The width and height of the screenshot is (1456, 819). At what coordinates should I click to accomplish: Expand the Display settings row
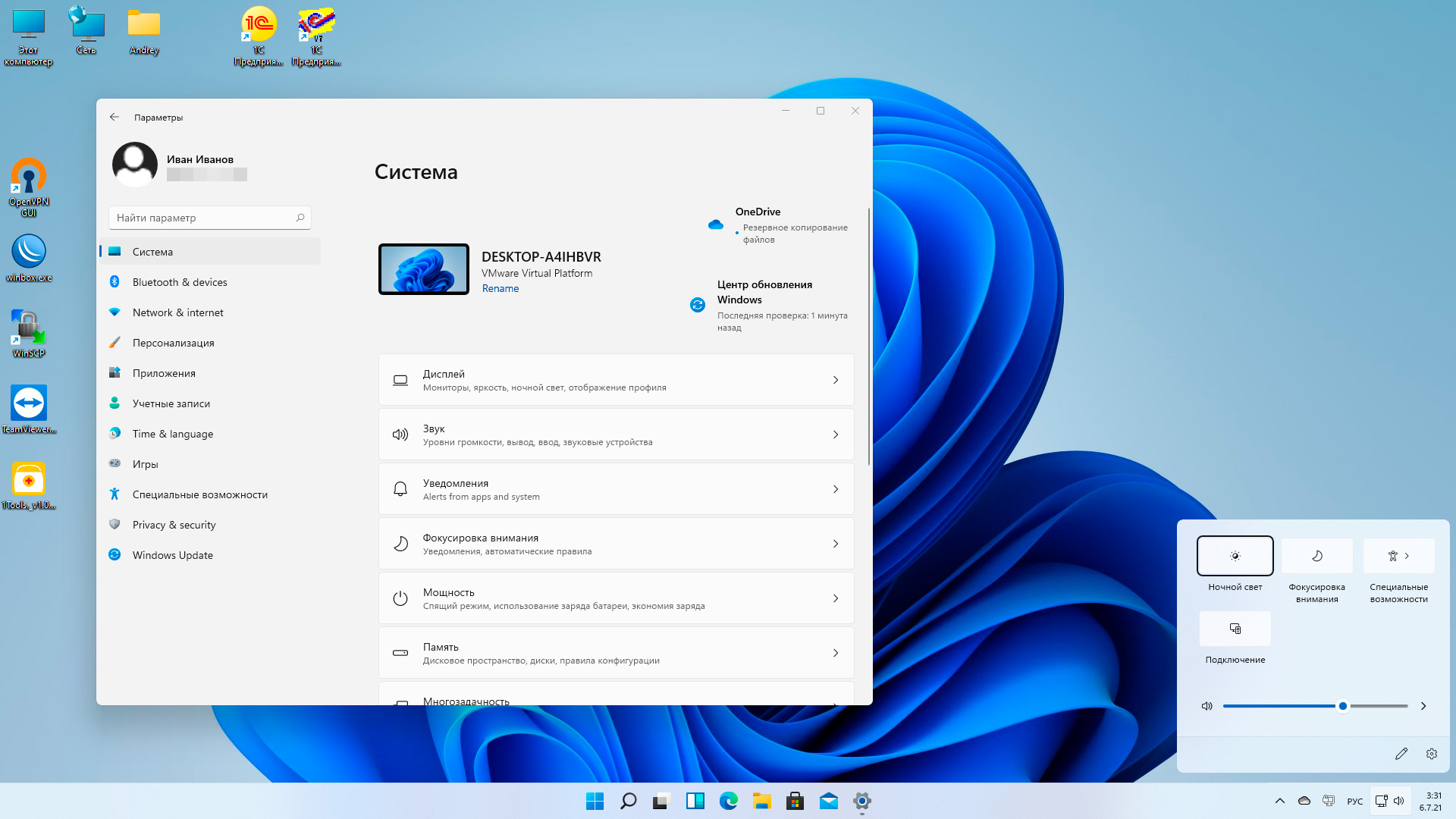click(x=616, y=380)
